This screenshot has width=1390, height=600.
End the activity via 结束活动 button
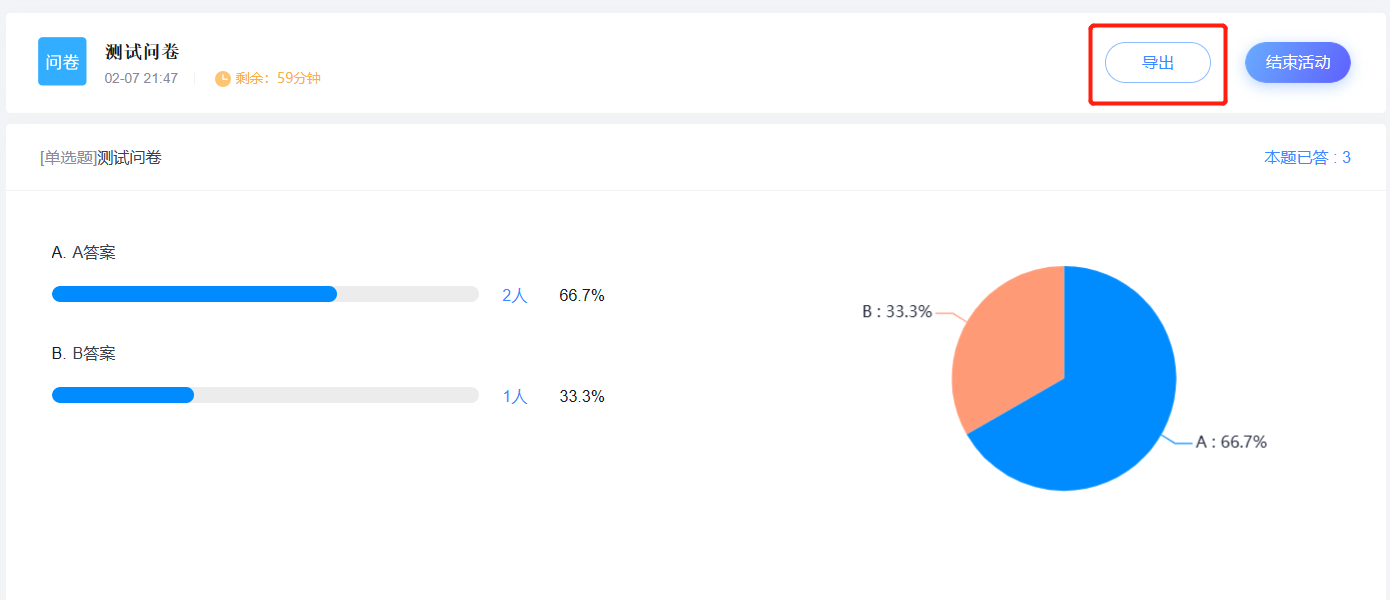pyautogui.click(x=1297, y=62)
